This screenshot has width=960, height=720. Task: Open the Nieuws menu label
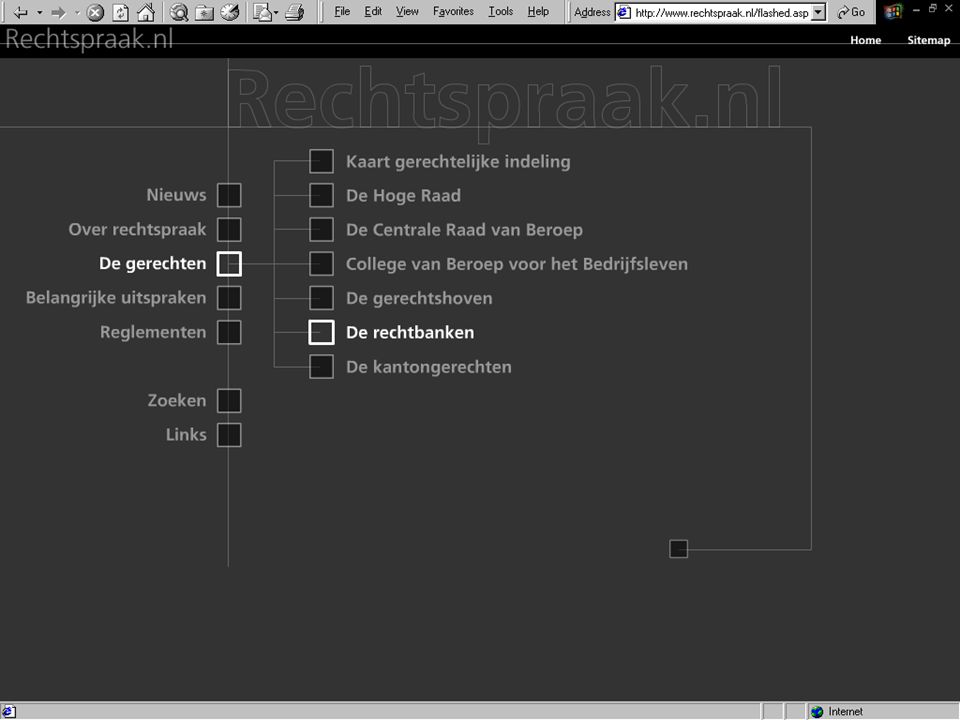(x=176, y=195)
